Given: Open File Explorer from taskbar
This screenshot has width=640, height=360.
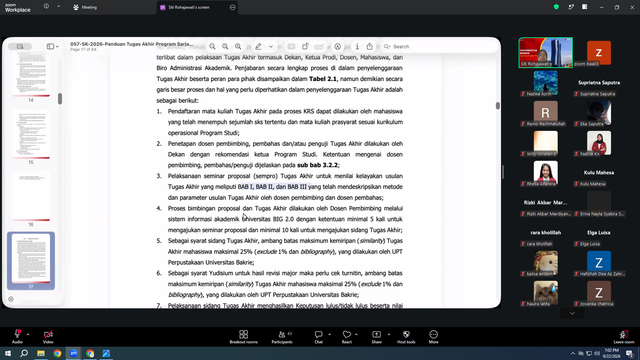Looking at the screenshot, I should click(x=41, y=353).
